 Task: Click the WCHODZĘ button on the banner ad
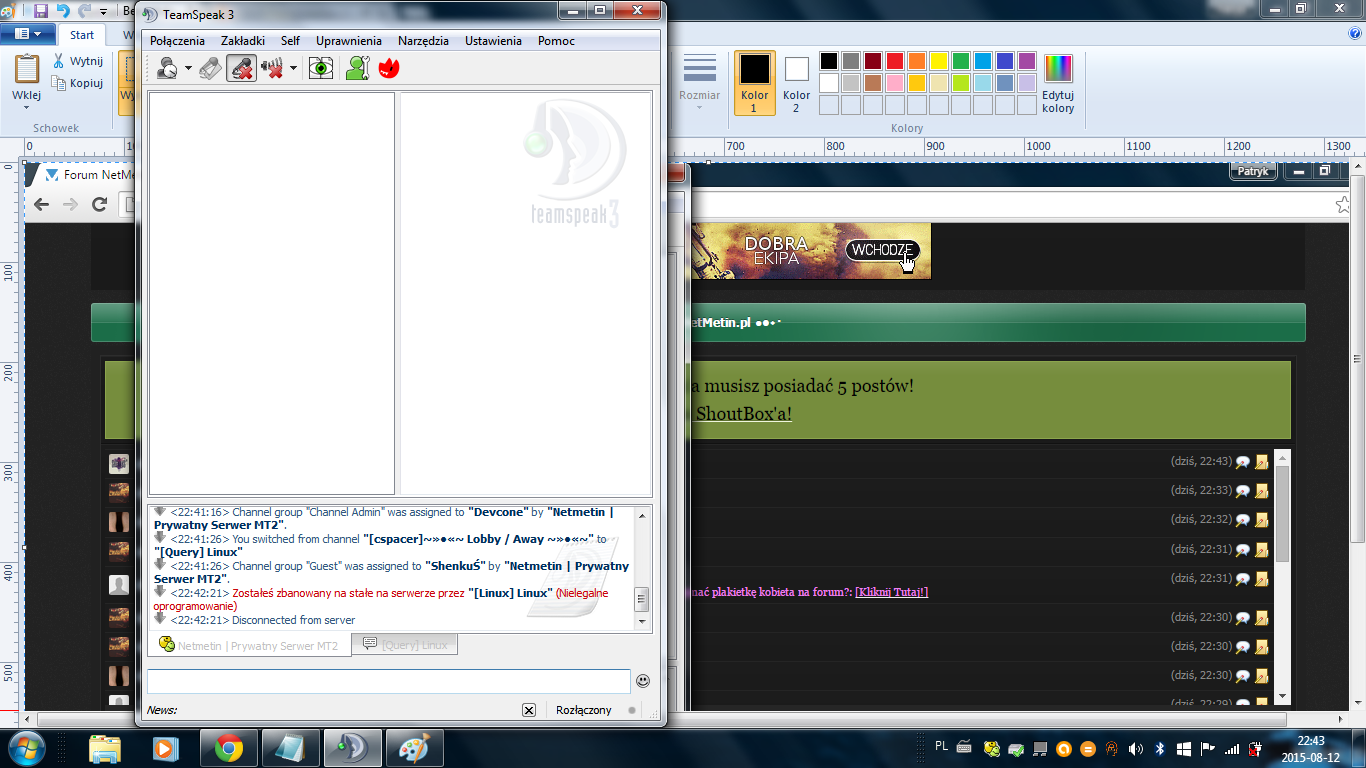[882, 250]
